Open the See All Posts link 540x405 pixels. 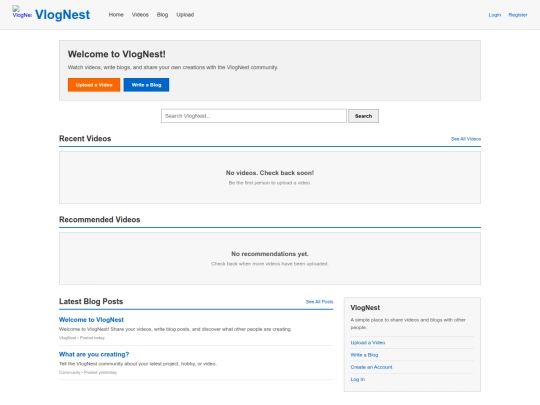pos(320,302)
